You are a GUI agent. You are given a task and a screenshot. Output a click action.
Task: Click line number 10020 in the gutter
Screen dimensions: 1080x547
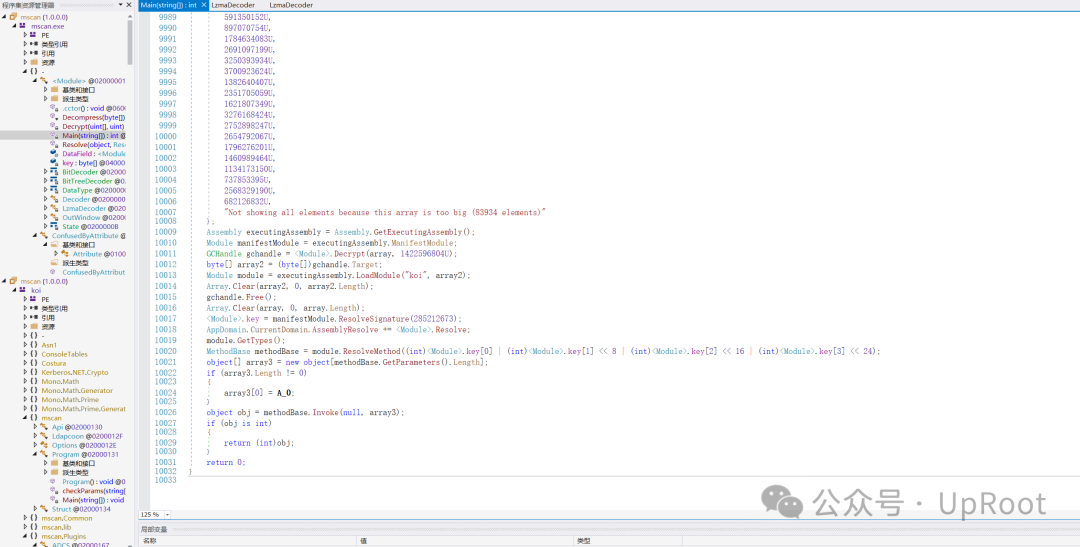pos(167,351)
